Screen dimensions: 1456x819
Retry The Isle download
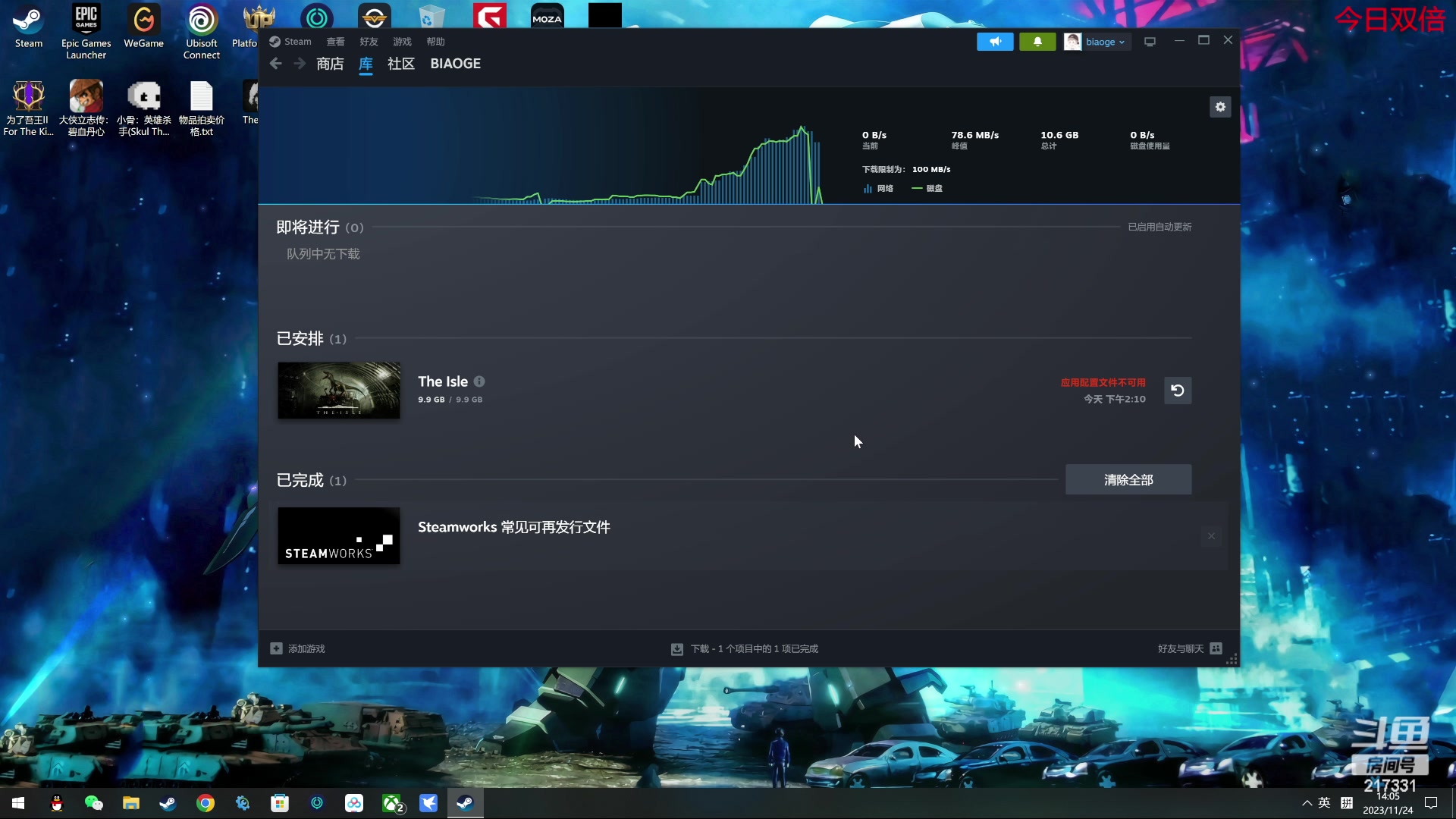[x=1178, y=391]
